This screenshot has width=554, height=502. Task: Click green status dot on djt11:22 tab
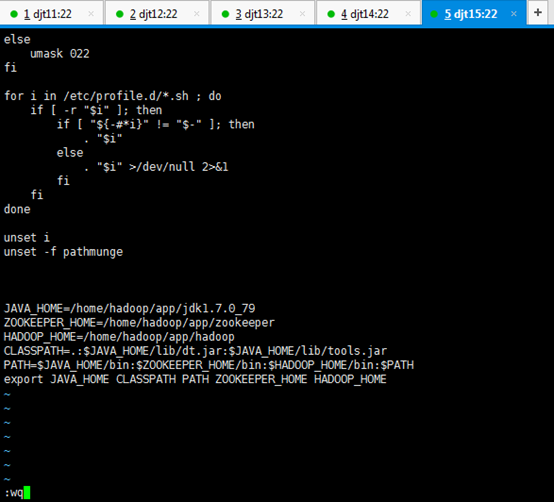[14, 14]
